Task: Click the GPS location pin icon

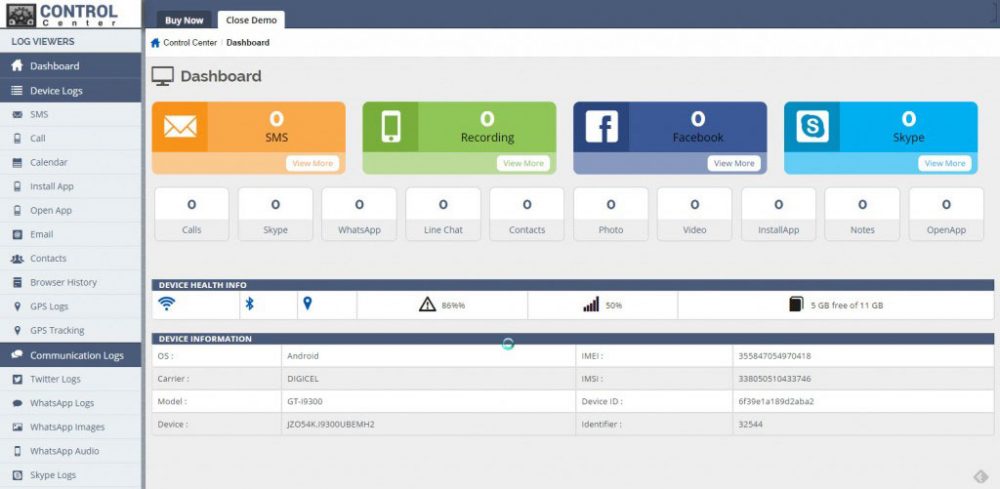Action: [x=308, y=304]
